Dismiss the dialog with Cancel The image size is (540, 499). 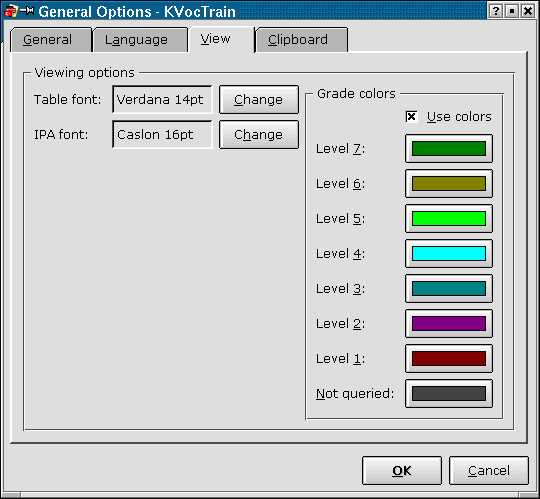(x=489, y=470)
